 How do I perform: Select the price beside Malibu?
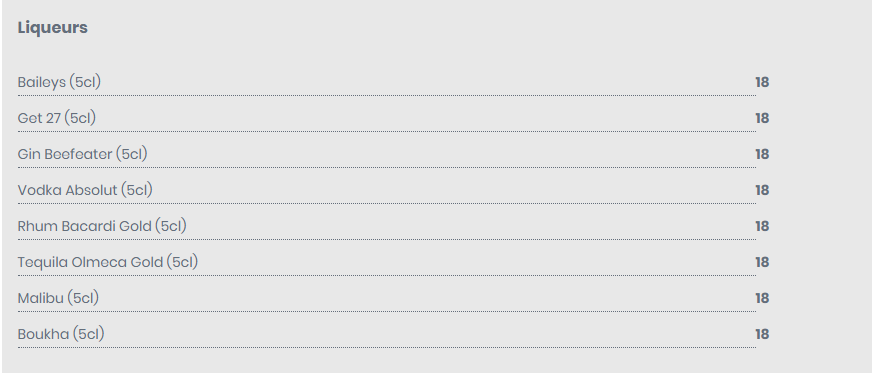point(762,298)
